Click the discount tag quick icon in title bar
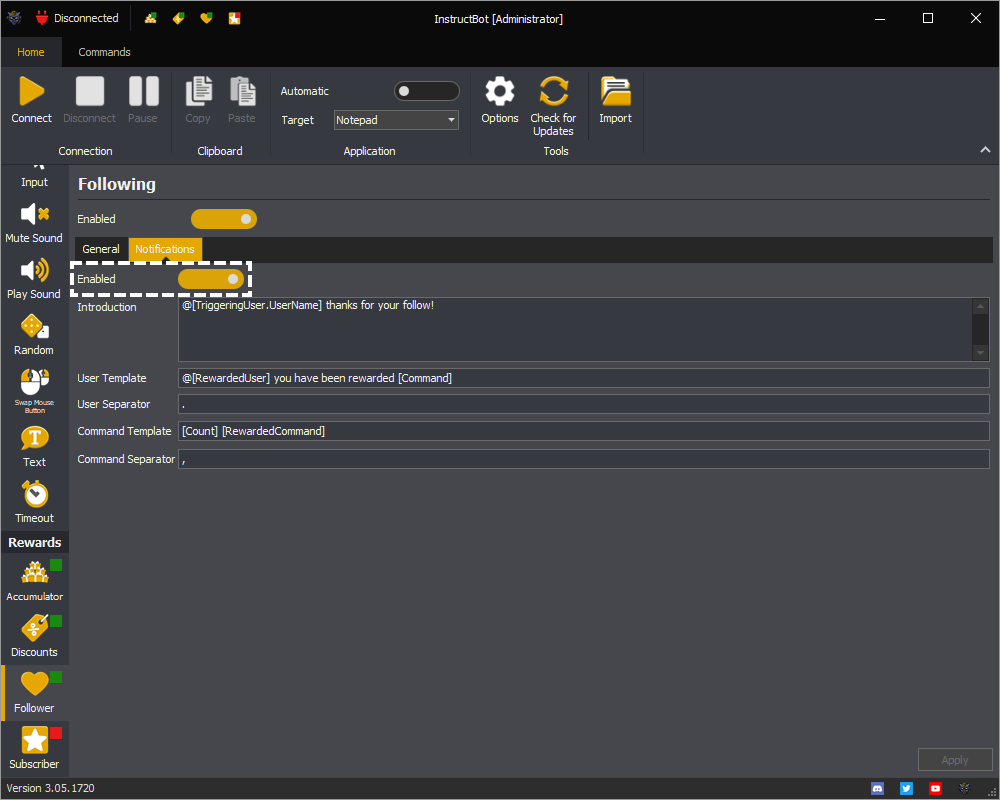This screenshot has height=800, width=1000. coord(179,19)
